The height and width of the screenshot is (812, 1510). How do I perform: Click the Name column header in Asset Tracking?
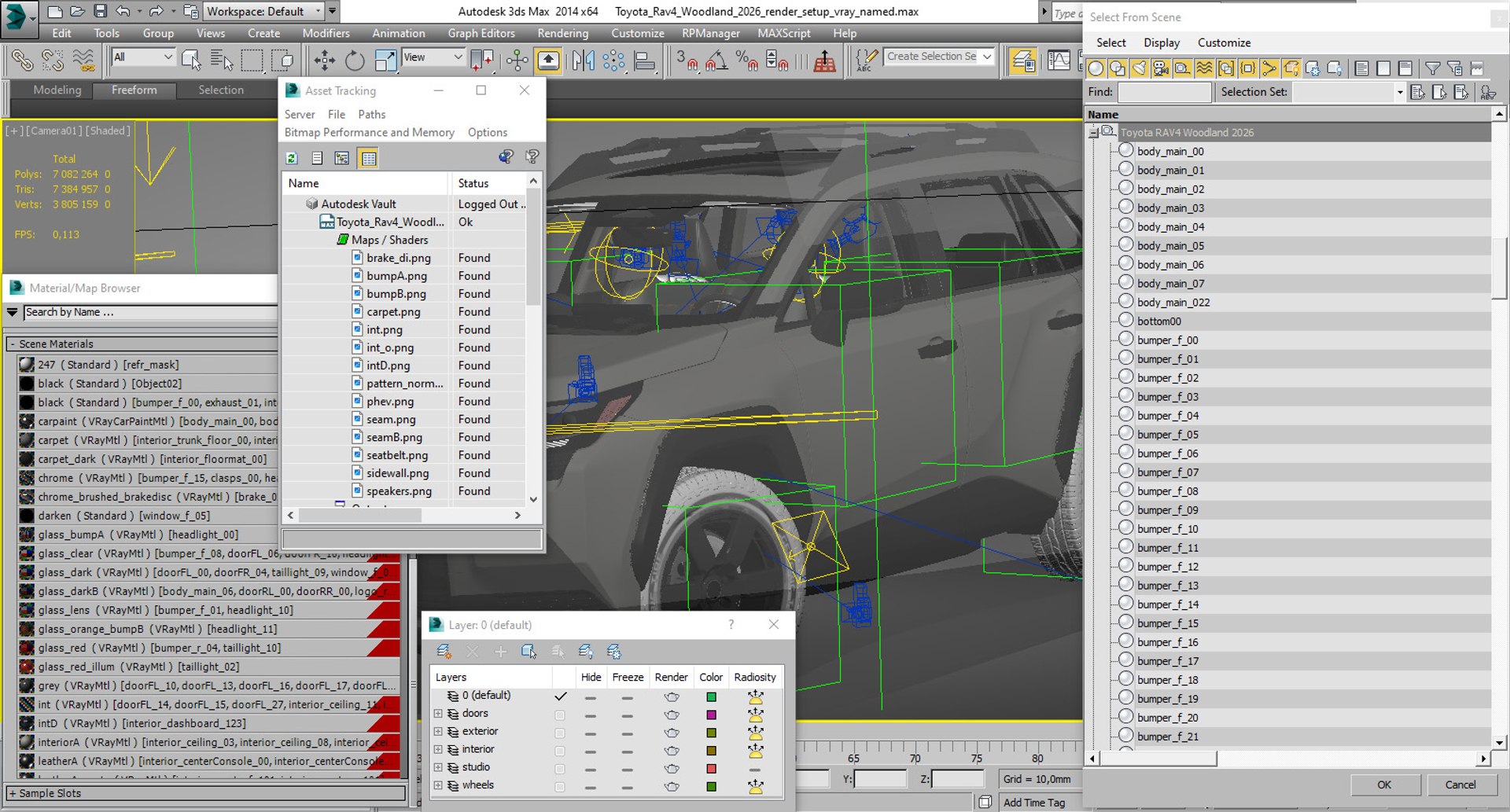(x=366, y=183)
